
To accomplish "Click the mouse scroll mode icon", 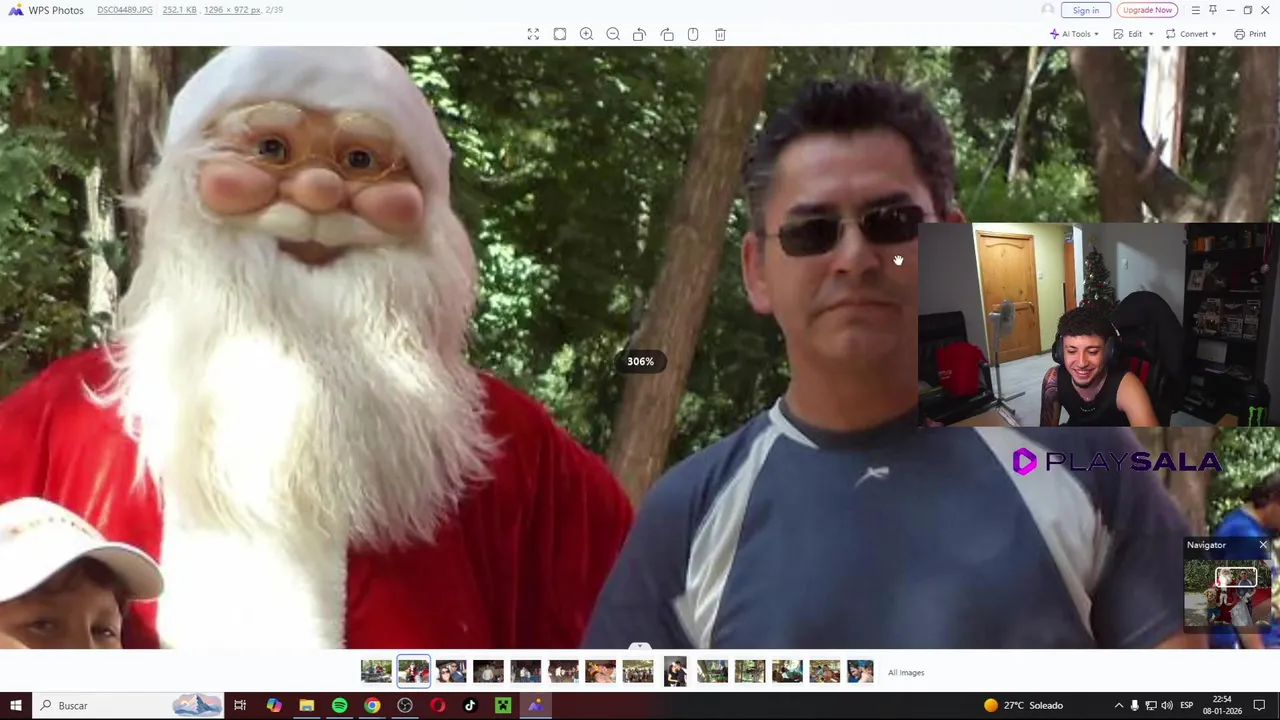I will (x=693, y=34).
